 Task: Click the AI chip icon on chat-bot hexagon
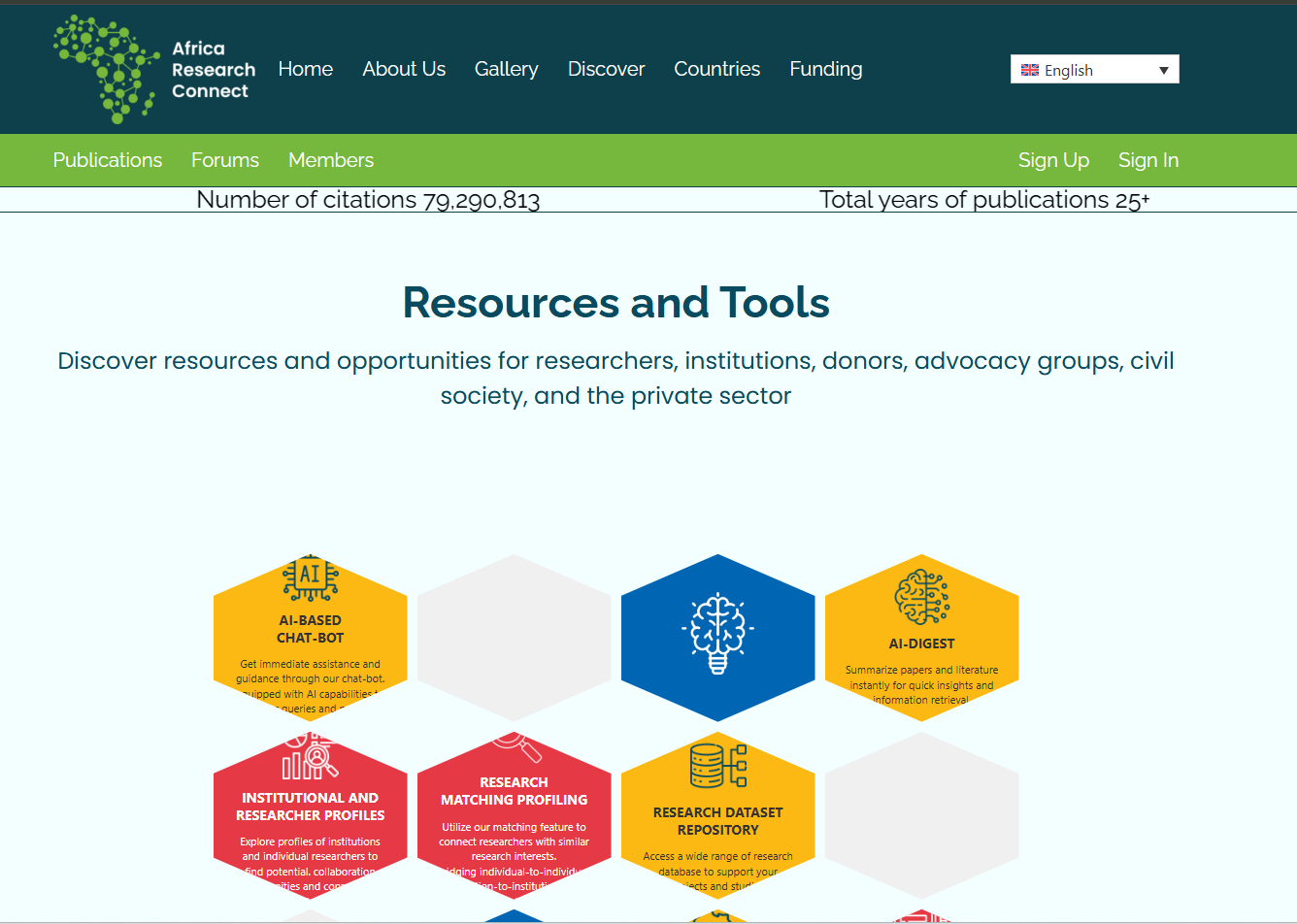pyautogui.click(x=310, y=577)
